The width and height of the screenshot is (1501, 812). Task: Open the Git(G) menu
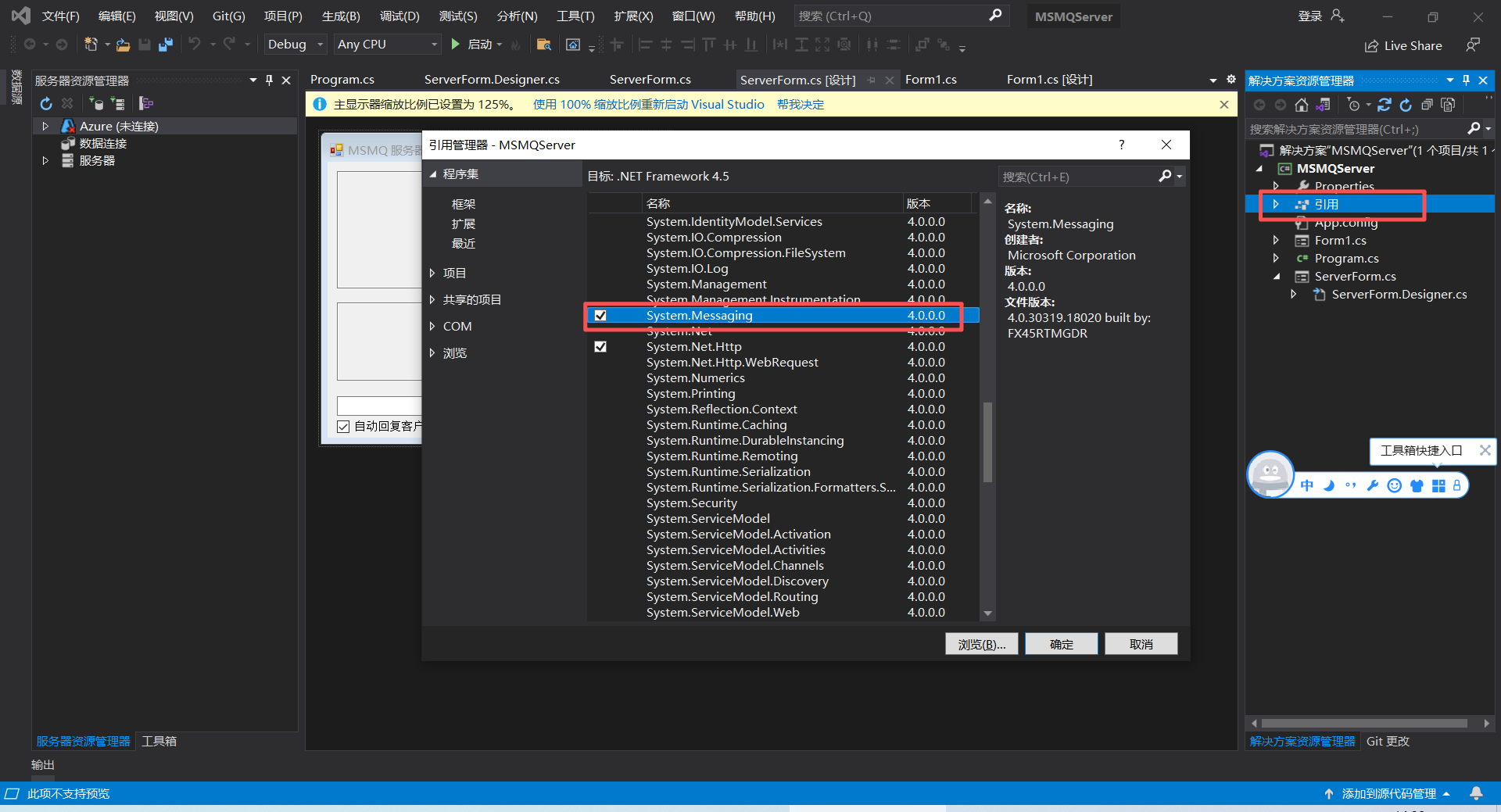click(228, 16)
